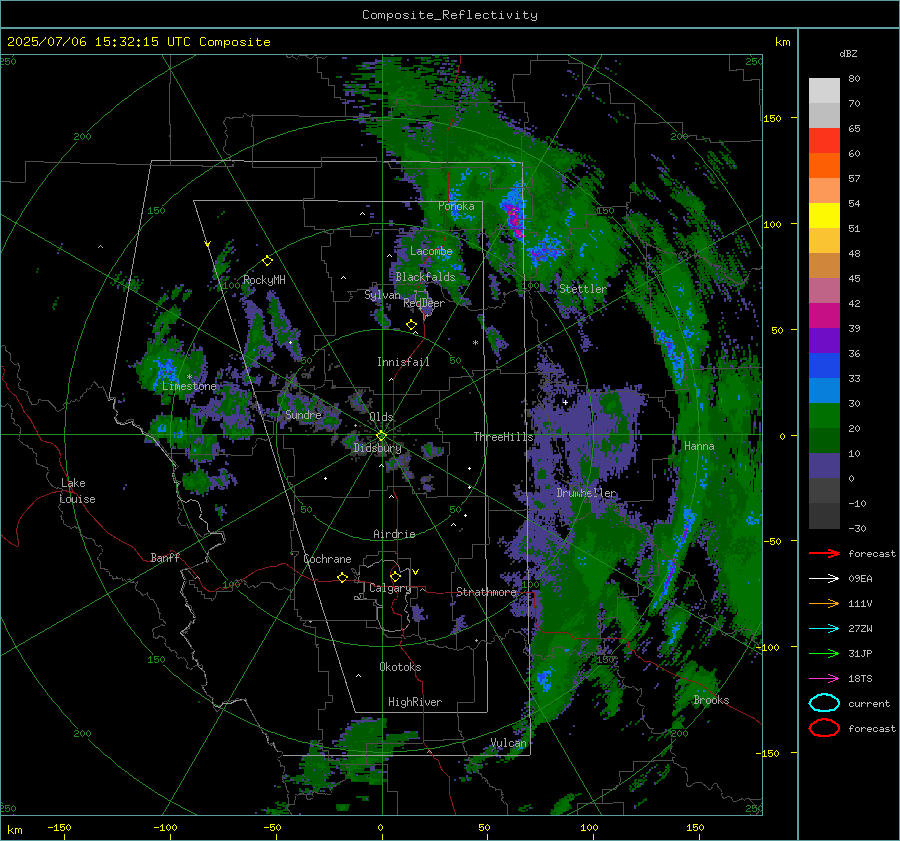Viewport: 900px width, 841px height.
Task: Click the cyan current ellipse icon
Action: pyautogui.click(x=824, y=703)
